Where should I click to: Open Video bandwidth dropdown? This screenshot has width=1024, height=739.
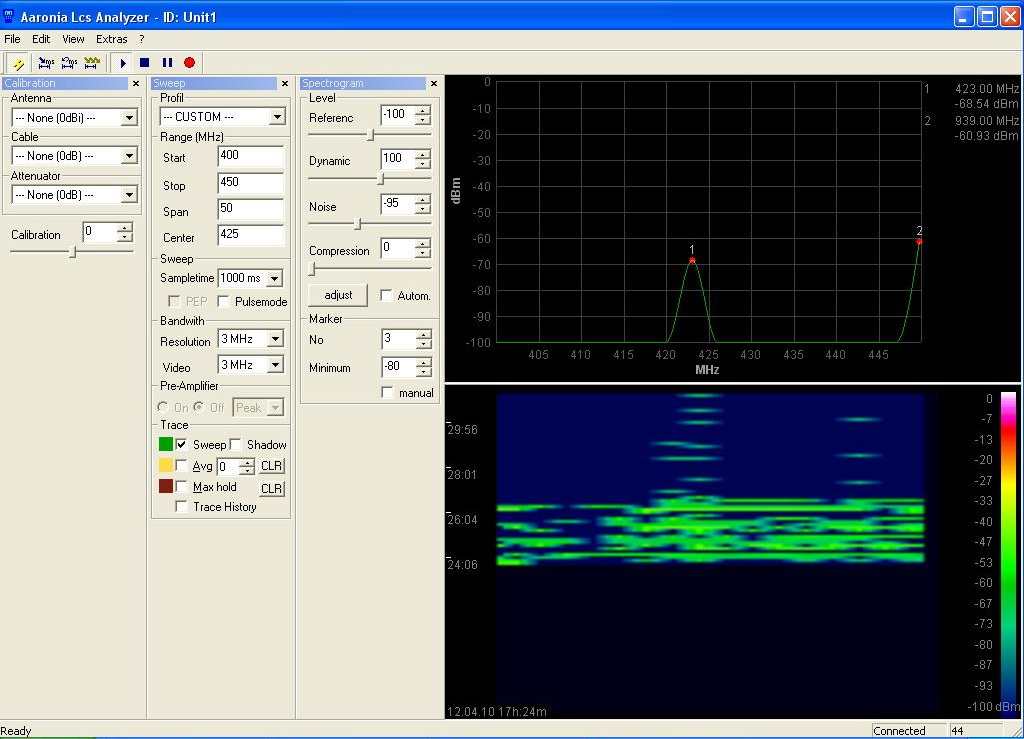click(276, 365)
